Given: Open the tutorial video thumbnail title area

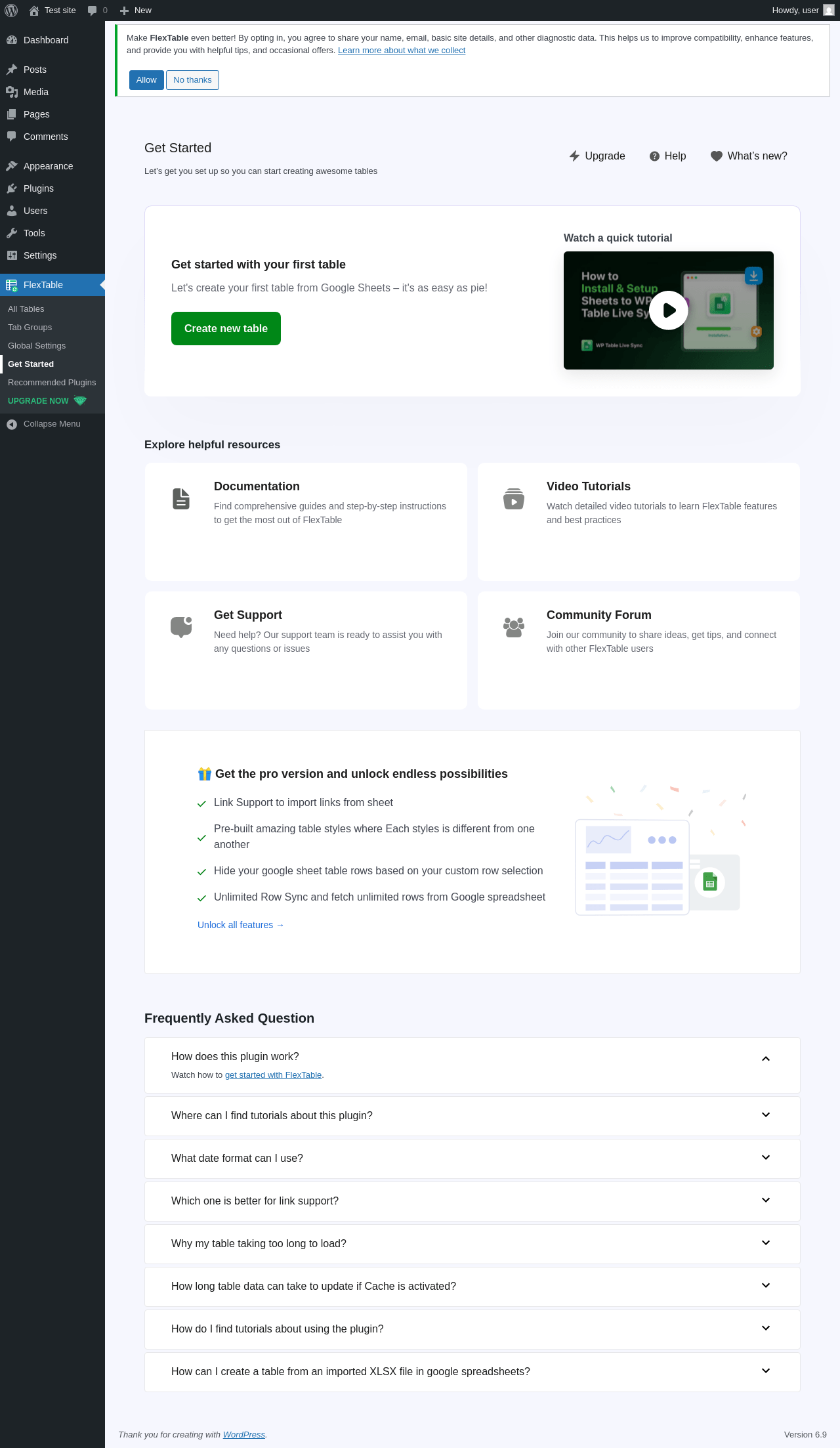Looking at the screenshot, I should point(618,295).
